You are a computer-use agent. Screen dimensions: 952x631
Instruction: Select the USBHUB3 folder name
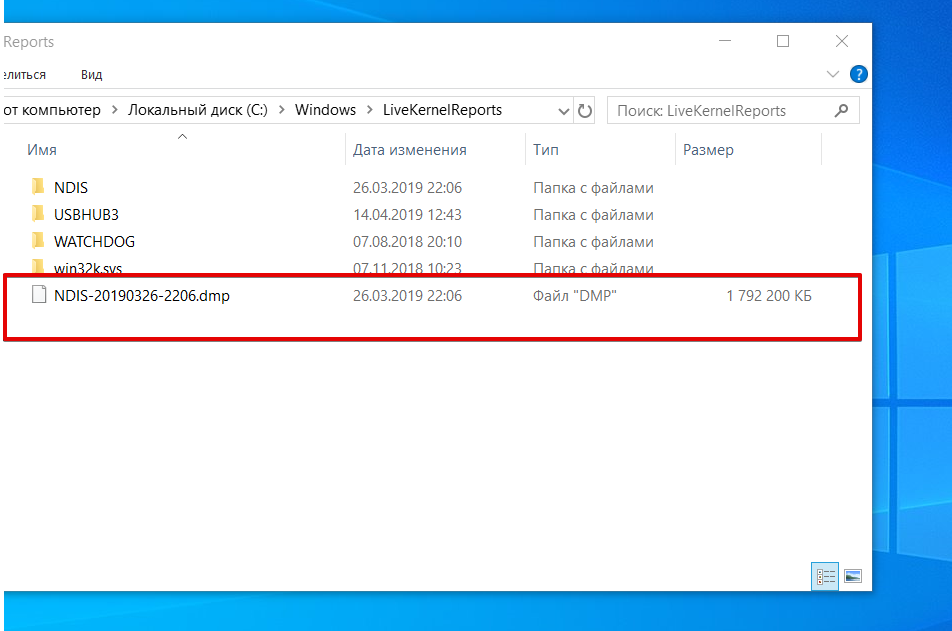pos(86,214)
